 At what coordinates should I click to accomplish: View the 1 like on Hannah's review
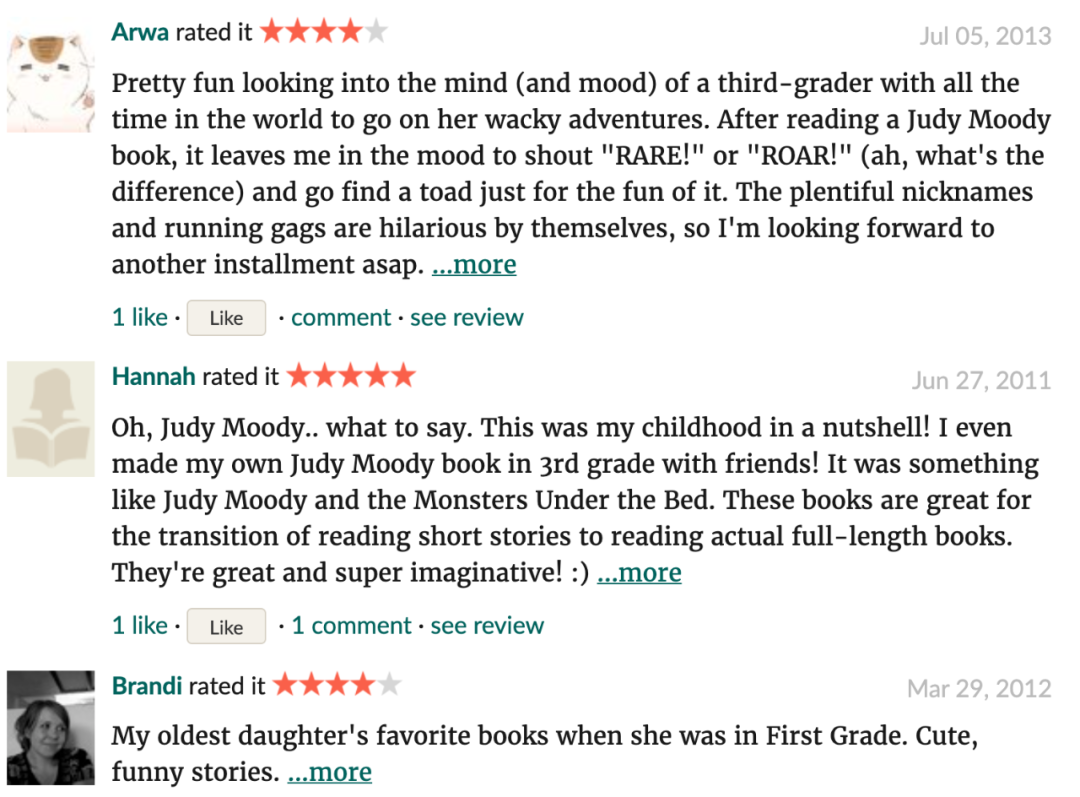pyautogui.click(x=140, y=625)
